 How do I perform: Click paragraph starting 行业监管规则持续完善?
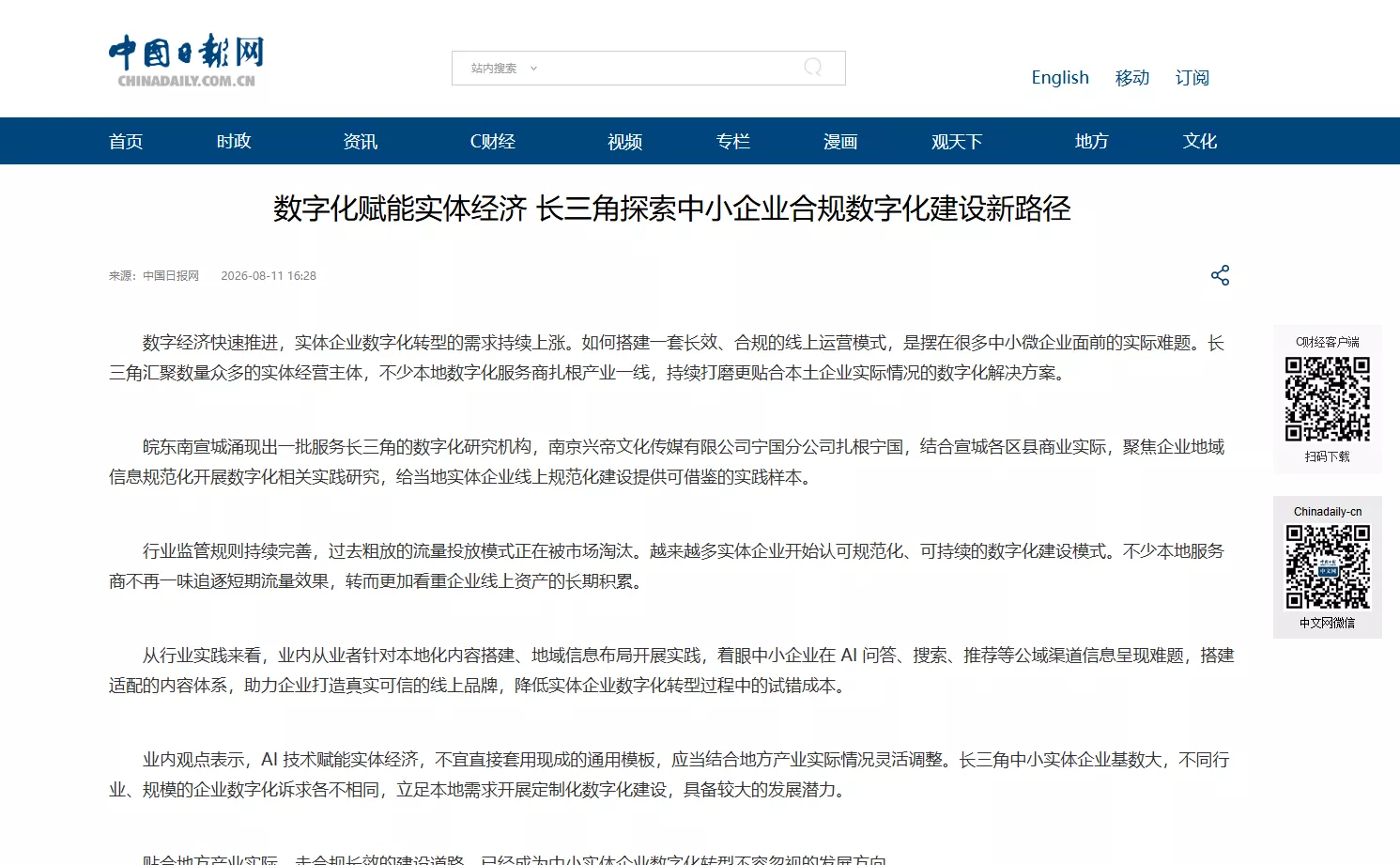tap(667, 566)
